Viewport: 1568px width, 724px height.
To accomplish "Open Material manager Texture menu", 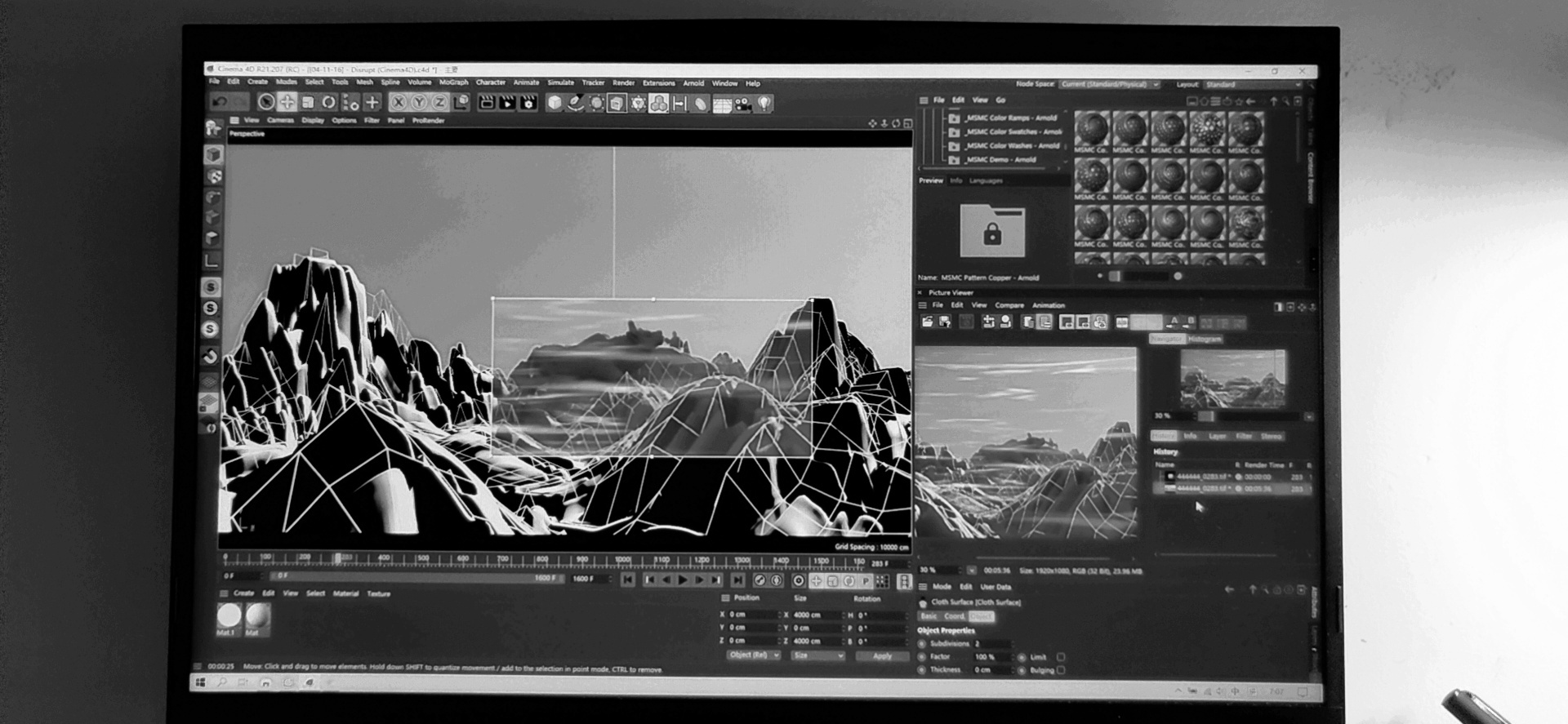I will pos(378,593).
